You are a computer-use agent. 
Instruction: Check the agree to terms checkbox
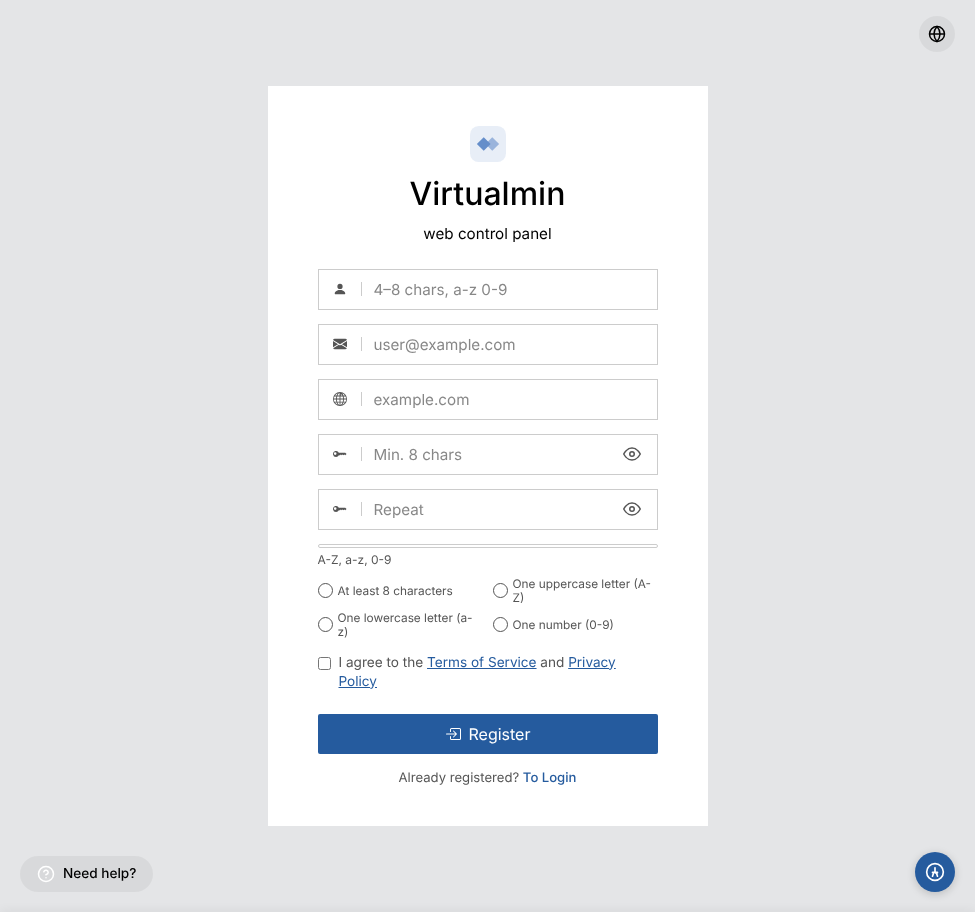click(x=325, y=663)
